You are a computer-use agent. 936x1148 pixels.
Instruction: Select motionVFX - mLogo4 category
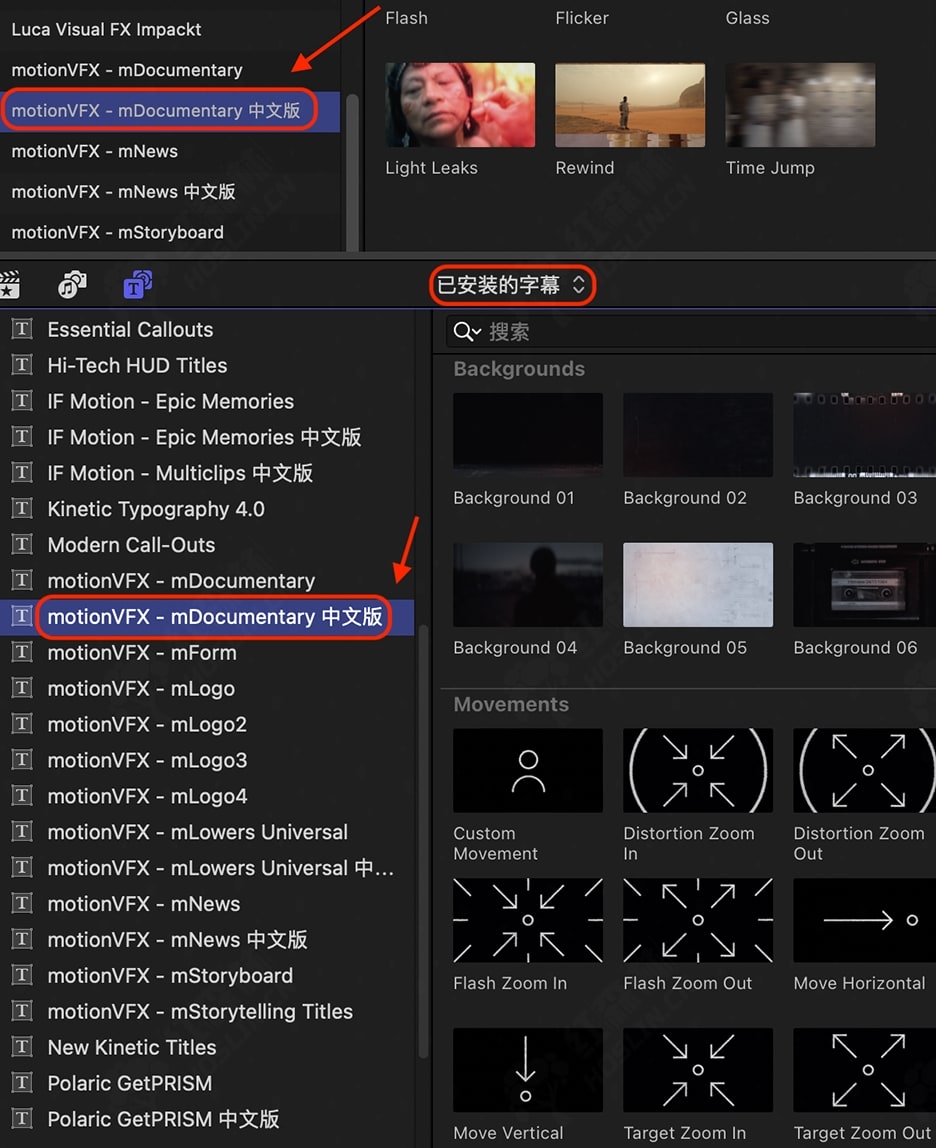coord(147,796)
